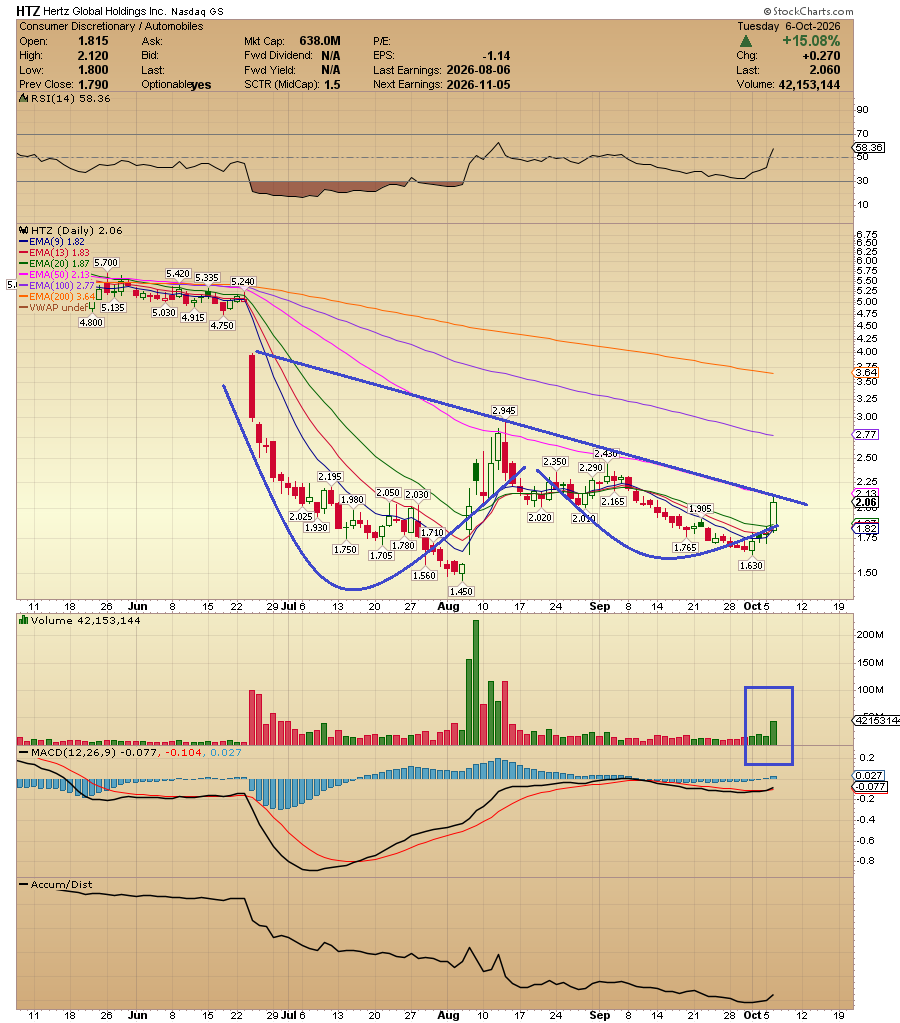Select the EMA(9) 1.82 legend entry
Viewport: 900px width, 1023px height.
coord(52,241)
